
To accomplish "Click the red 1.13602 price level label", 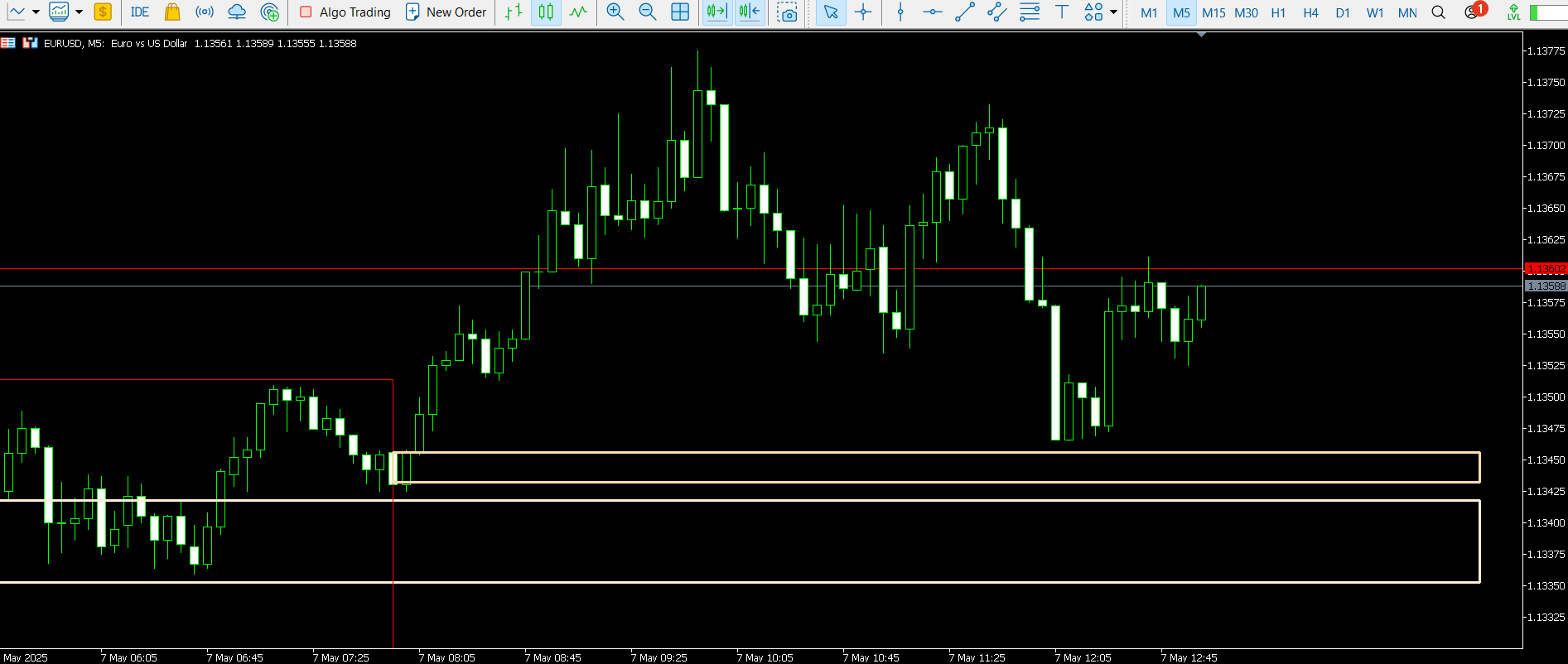I will [x=1546, y=269].
